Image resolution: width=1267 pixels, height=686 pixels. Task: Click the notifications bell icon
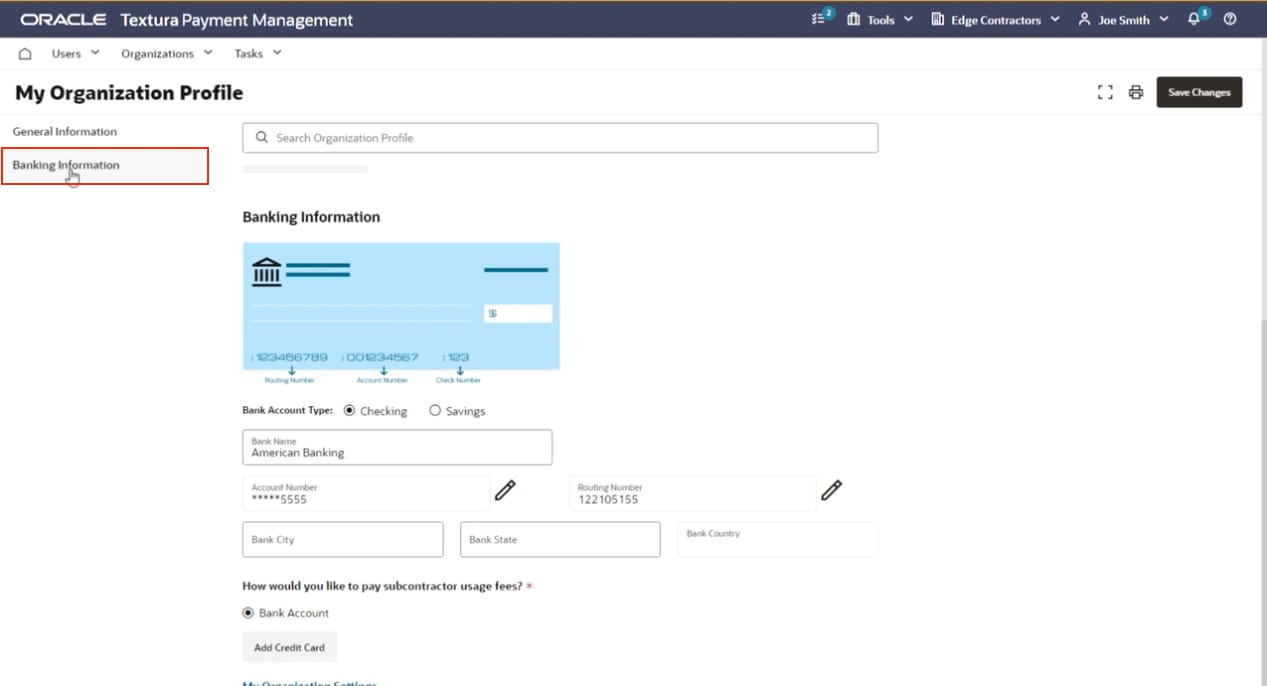[x=1195, y=19]
